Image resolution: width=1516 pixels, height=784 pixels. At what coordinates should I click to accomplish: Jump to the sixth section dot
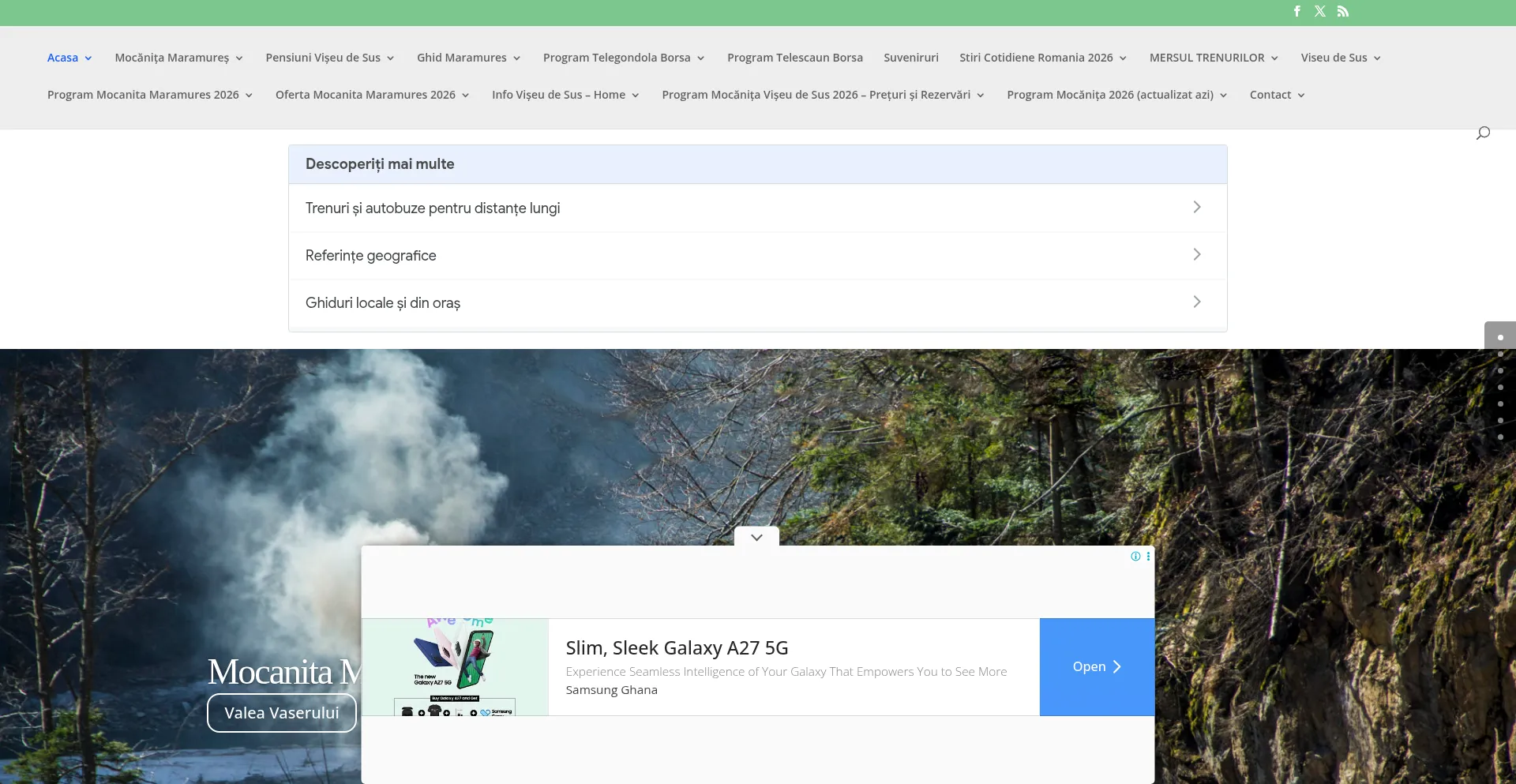[1500, 421]
